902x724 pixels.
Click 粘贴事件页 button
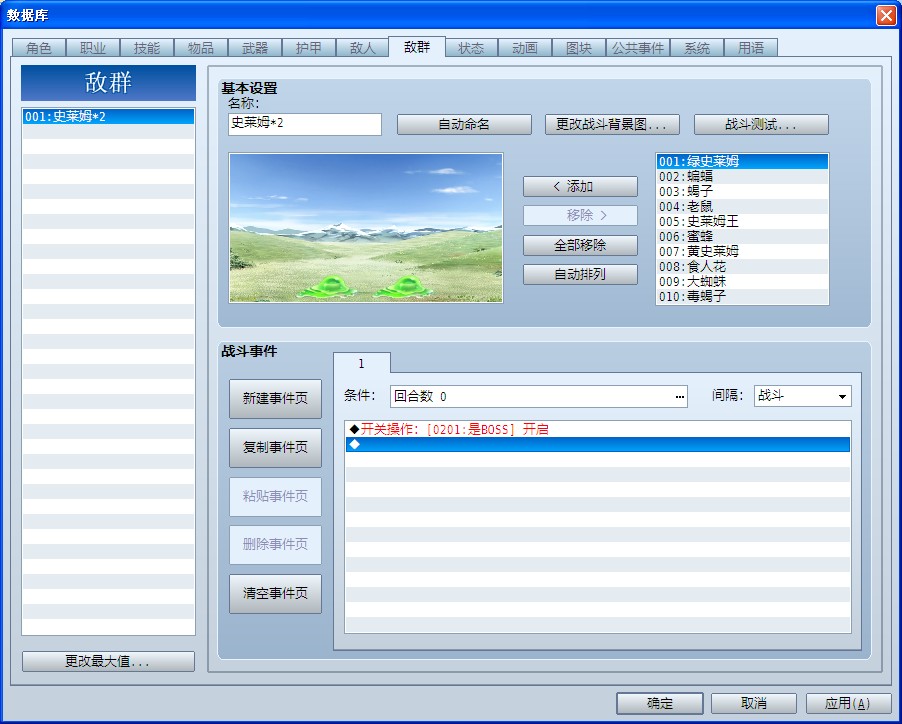coord(276,496)
